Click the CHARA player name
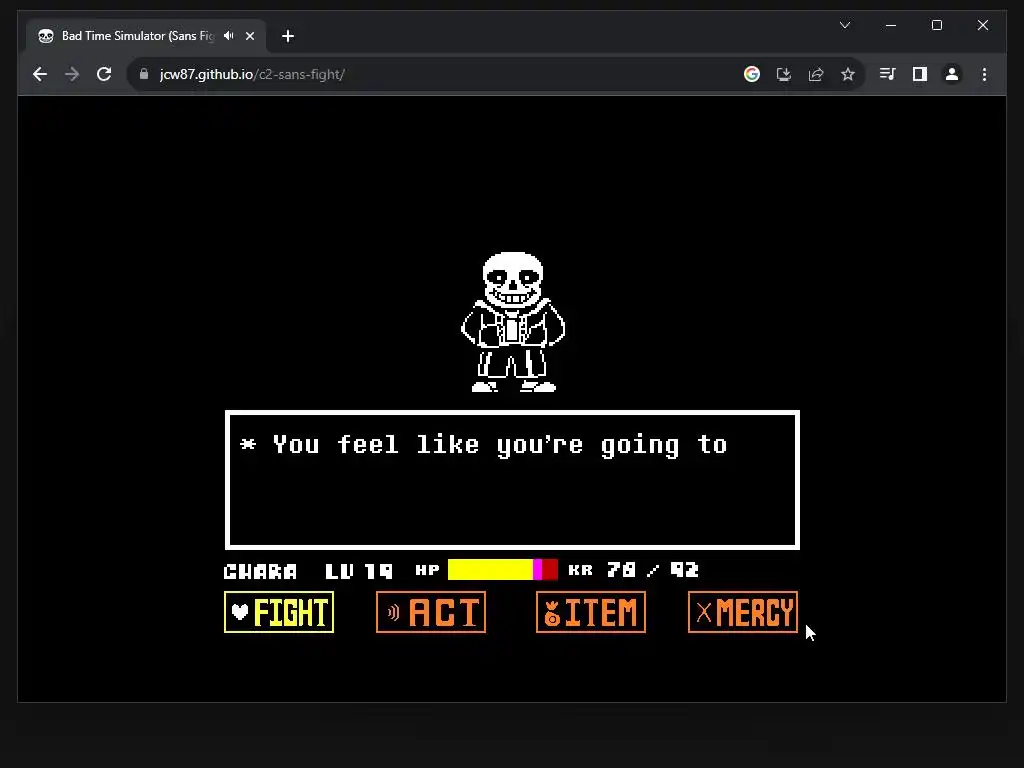1024x768 pixels. point(260,571)
